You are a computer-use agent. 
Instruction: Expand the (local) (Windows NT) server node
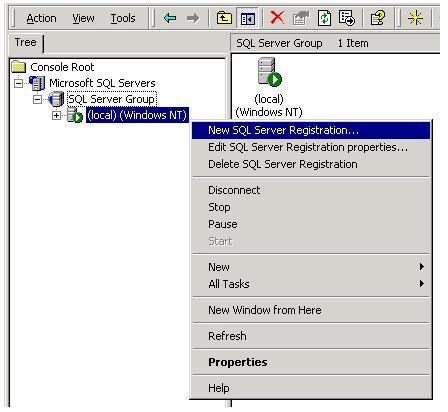point(57,115)
